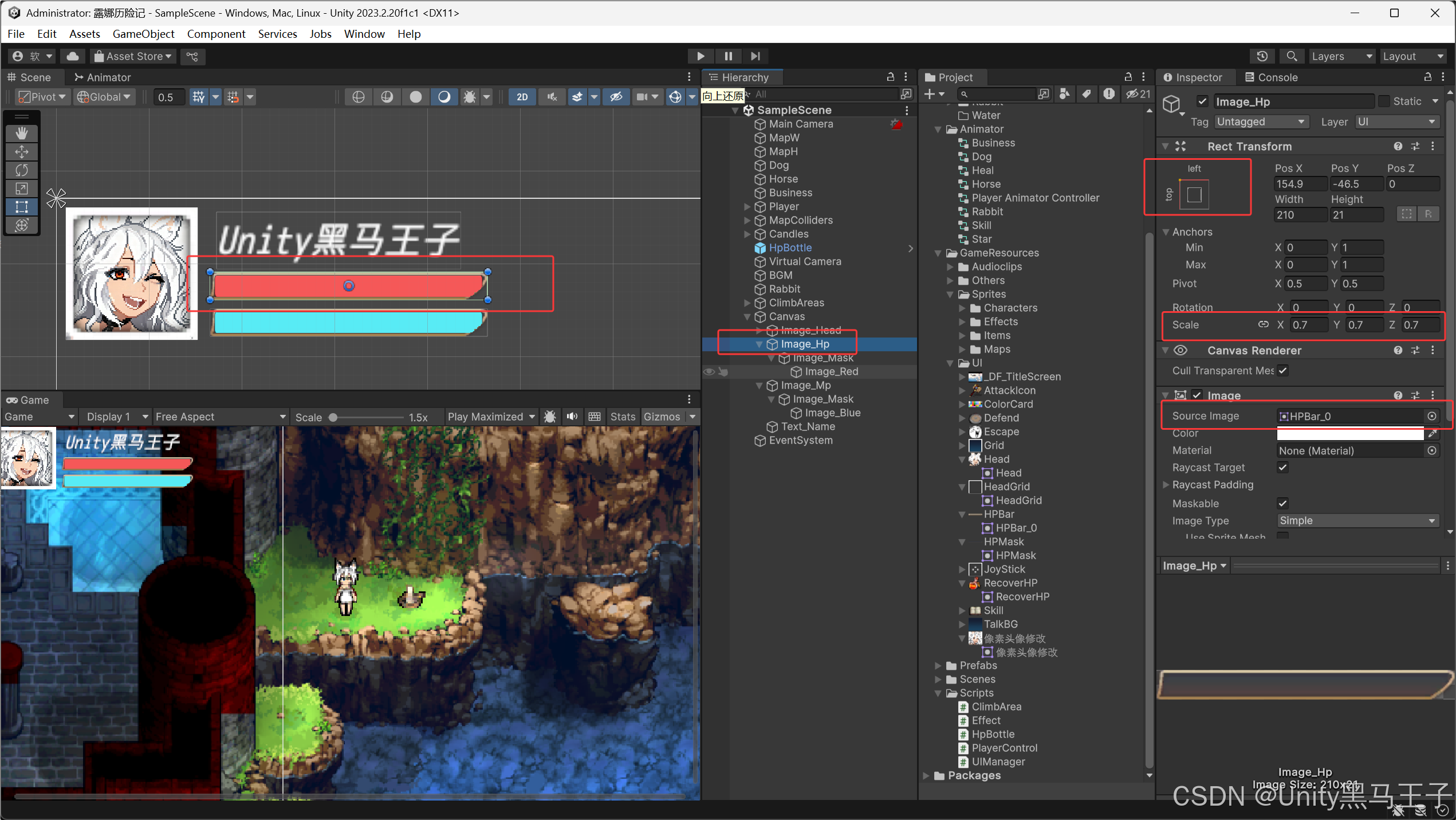1456x820 pixels.
Task: Select the Rect tool in Scene
Action: click(x=22, y=207)
